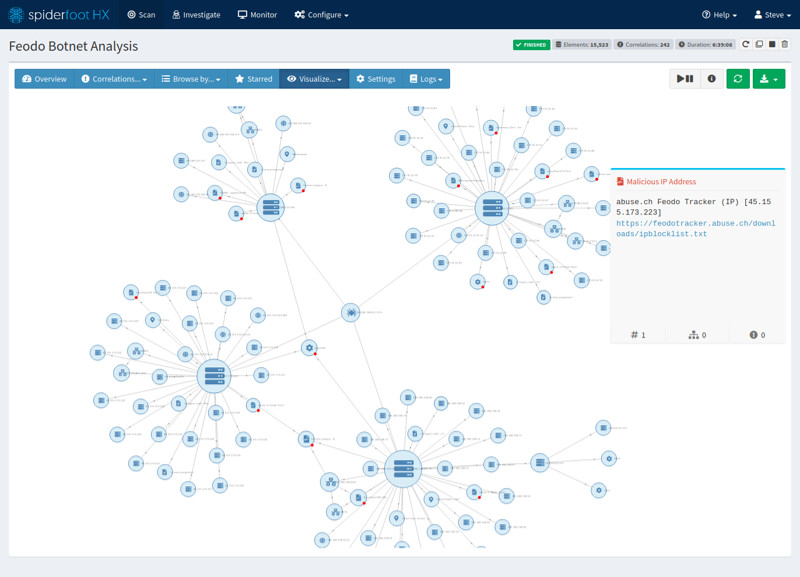Viewport: 800px width, 577px height.
Task: Switch to the Overview tab
Action: (44, 79)
